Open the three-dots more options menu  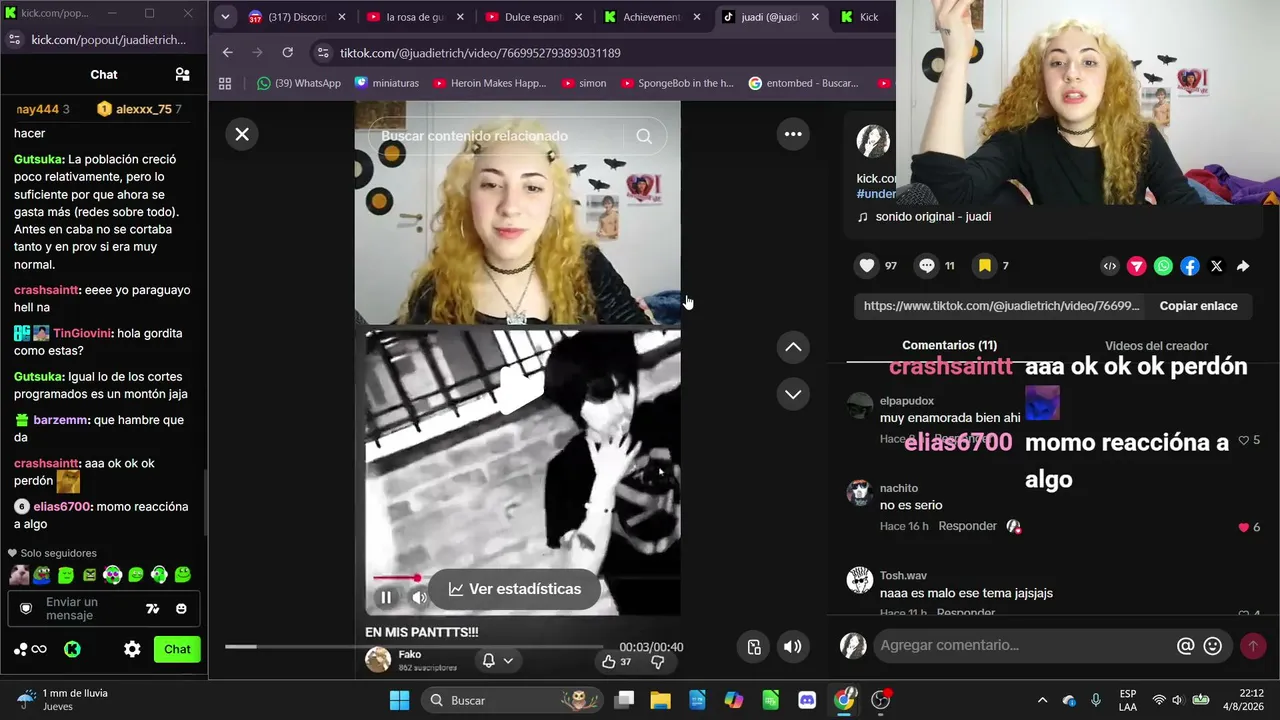point(793,134)
